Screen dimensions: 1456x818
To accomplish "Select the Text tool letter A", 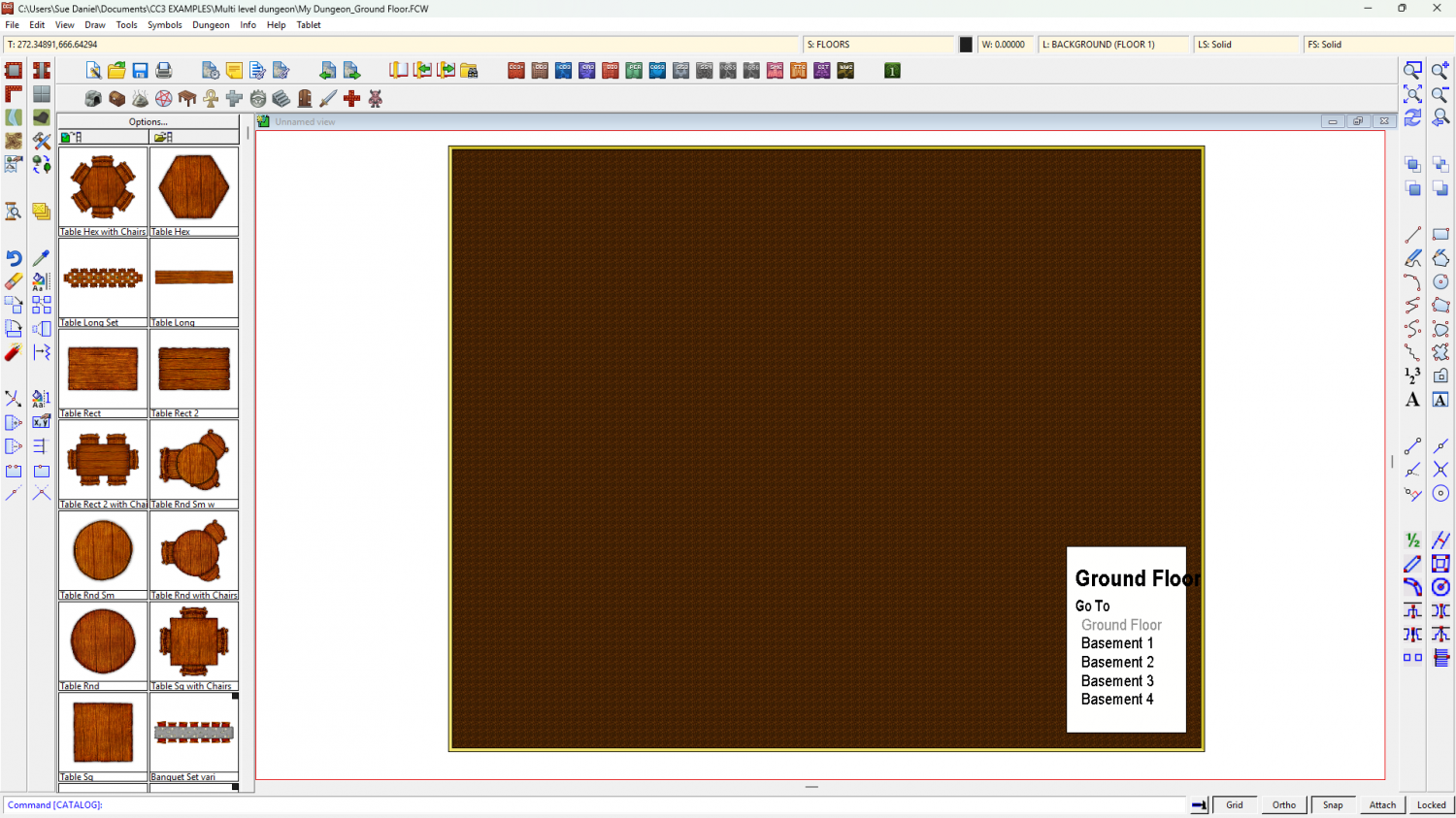I will (x=1412, y=400).
